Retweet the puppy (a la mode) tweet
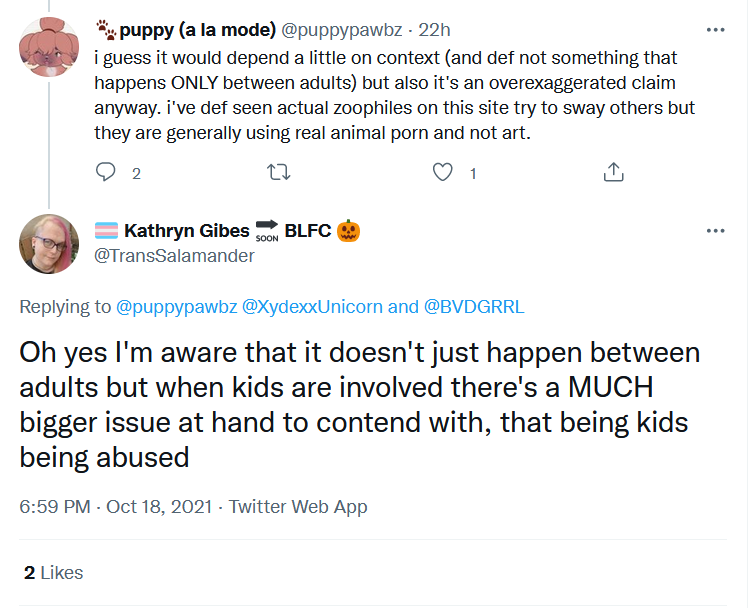 click(x=278, y=172)
